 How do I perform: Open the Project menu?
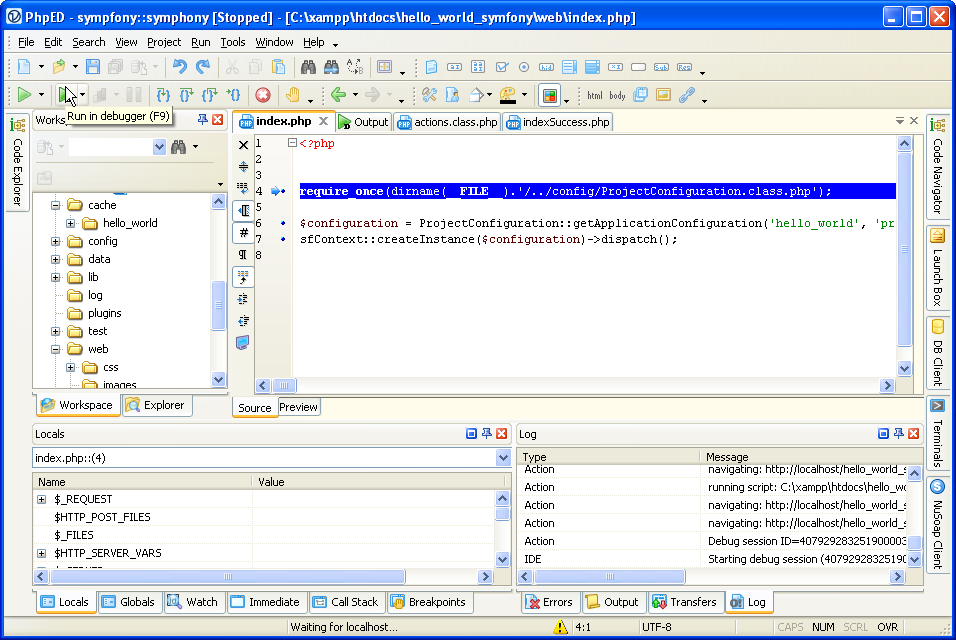(164, 42)
